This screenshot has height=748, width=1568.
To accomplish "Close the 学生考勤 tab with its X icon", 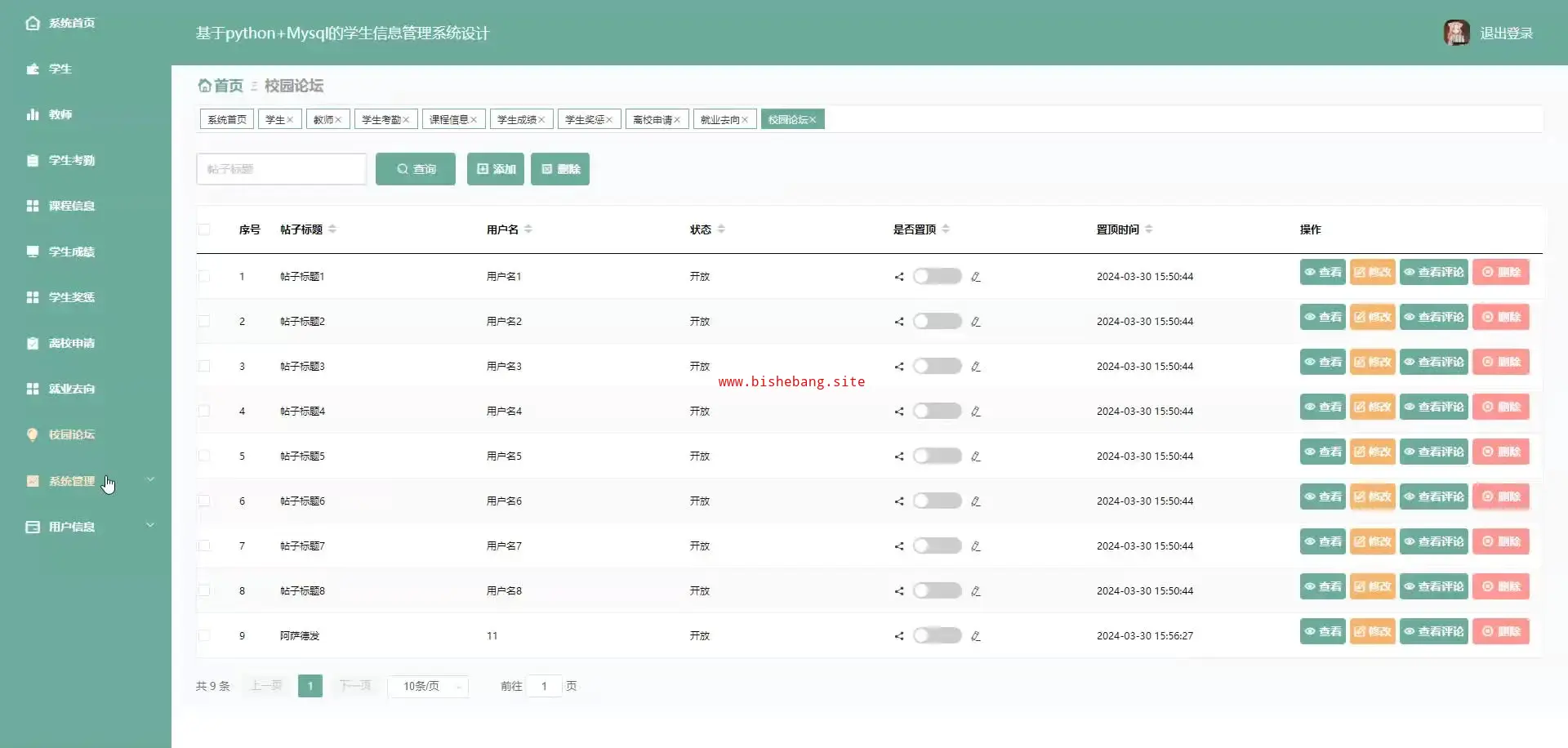I will 406,120.
